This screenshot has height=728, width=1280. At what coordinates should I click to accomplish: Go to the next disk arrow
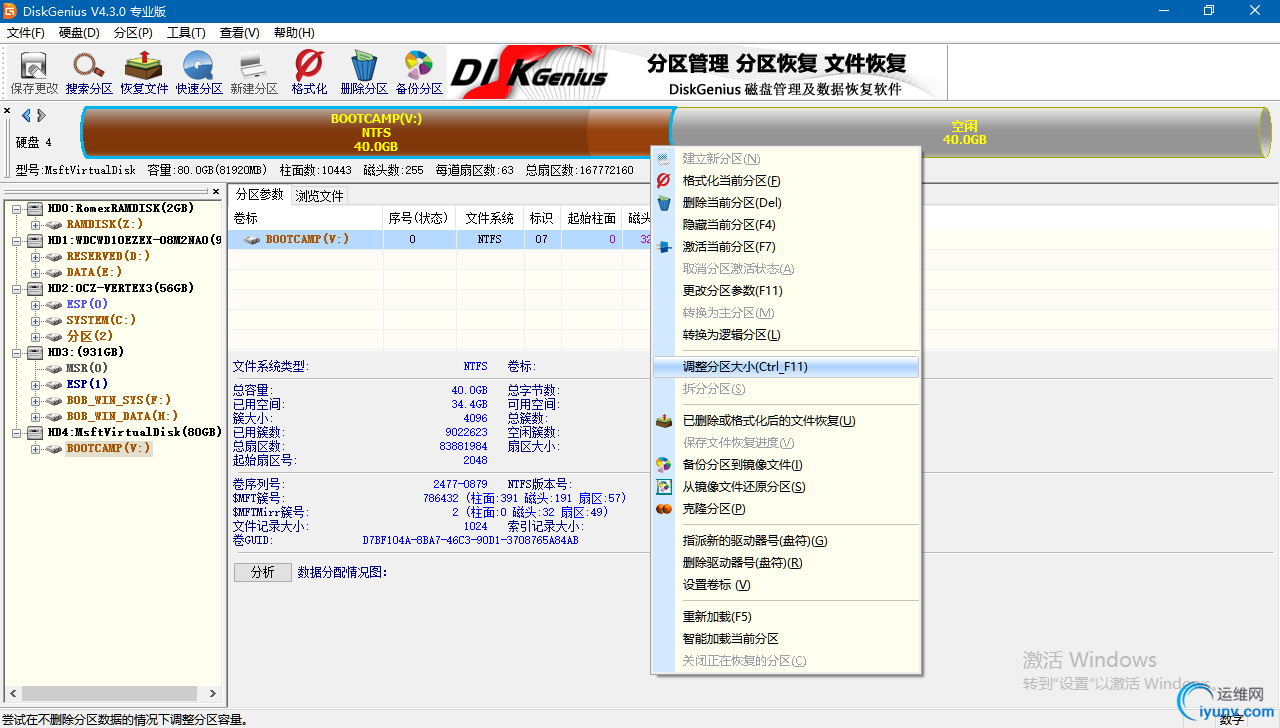click(x=41, y=115)
